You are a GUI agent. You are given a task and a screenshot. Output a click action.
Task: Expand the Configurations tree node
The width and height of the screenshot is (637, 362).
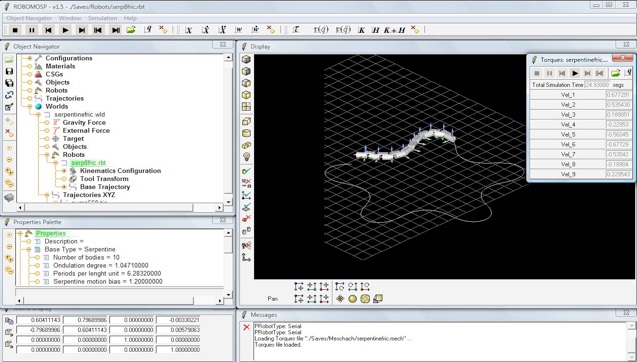(30, 58)
